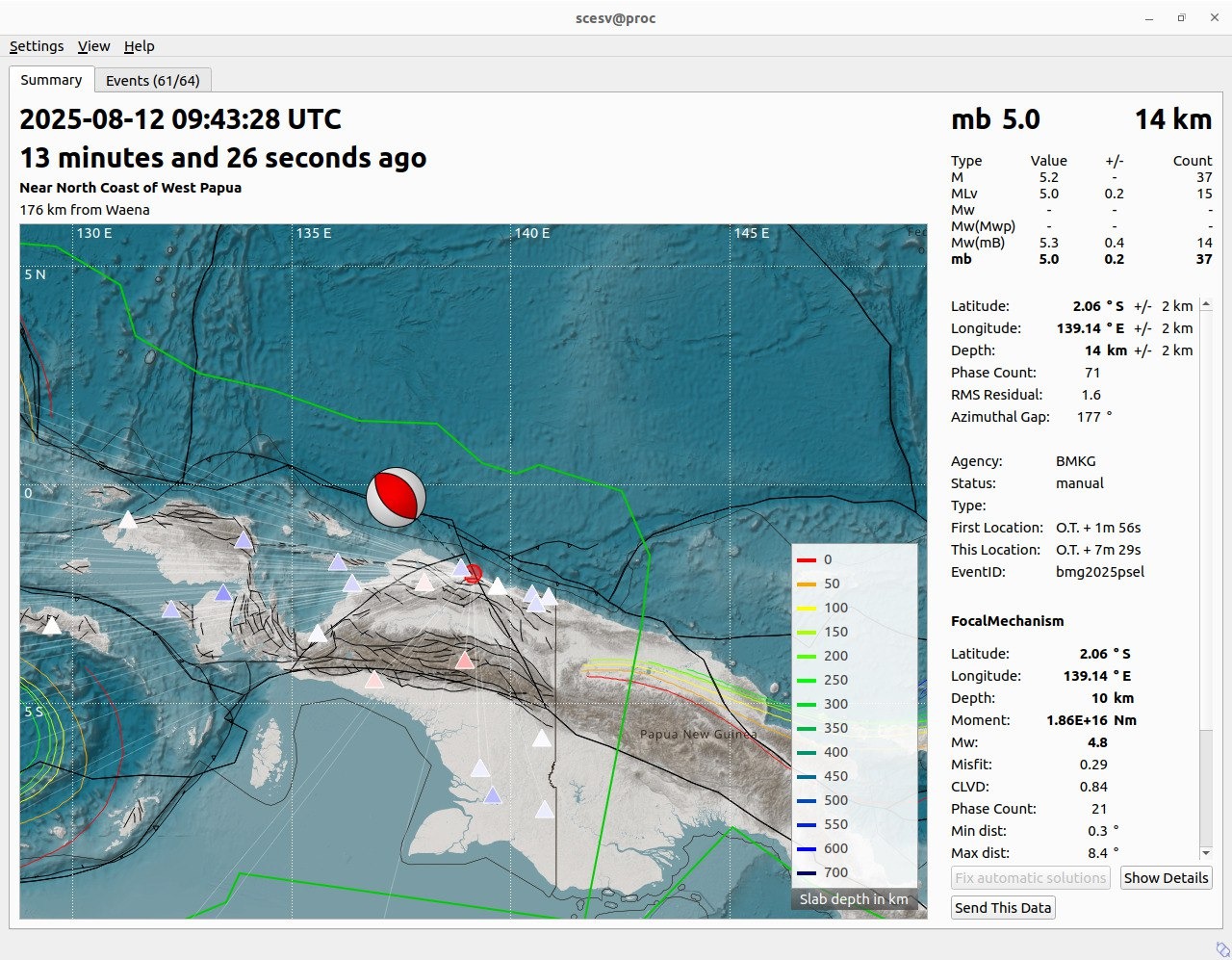Select the white station triangle nearest 130 E label
The width and height of the screenshot is (1232, 960).
(127, 520)
